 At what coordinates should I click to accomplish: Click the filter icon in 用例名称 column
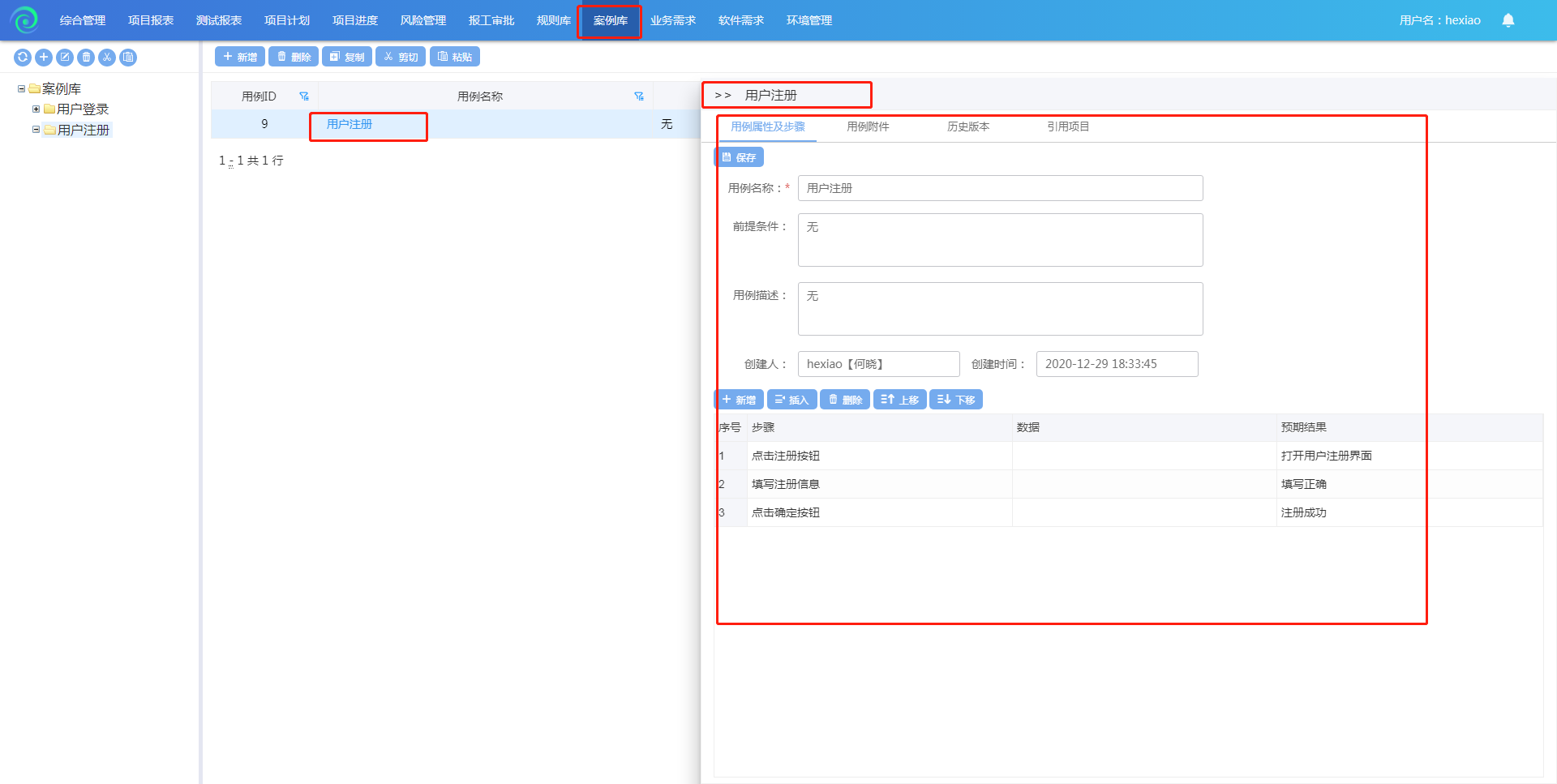639,96
